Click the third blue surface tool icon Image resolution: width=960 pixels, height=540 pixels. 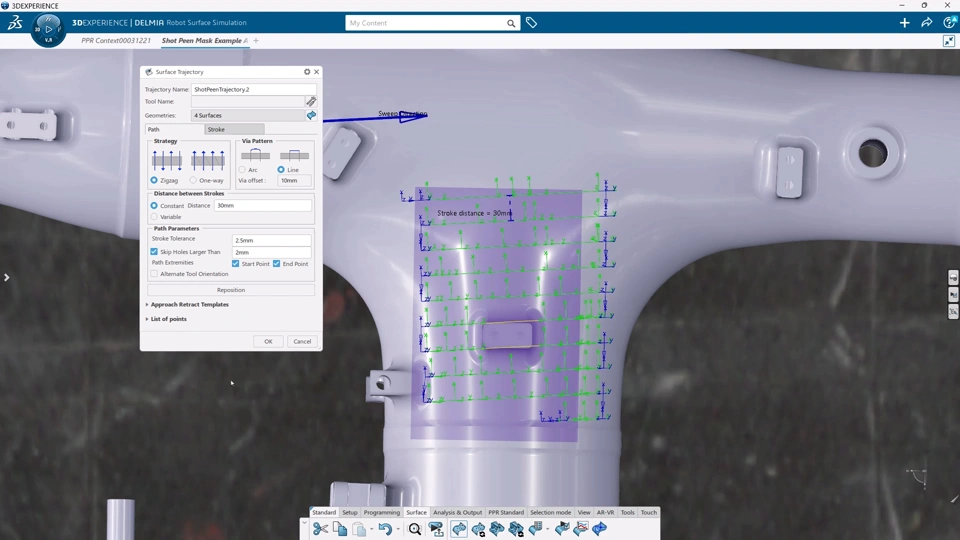coord(497,528)
